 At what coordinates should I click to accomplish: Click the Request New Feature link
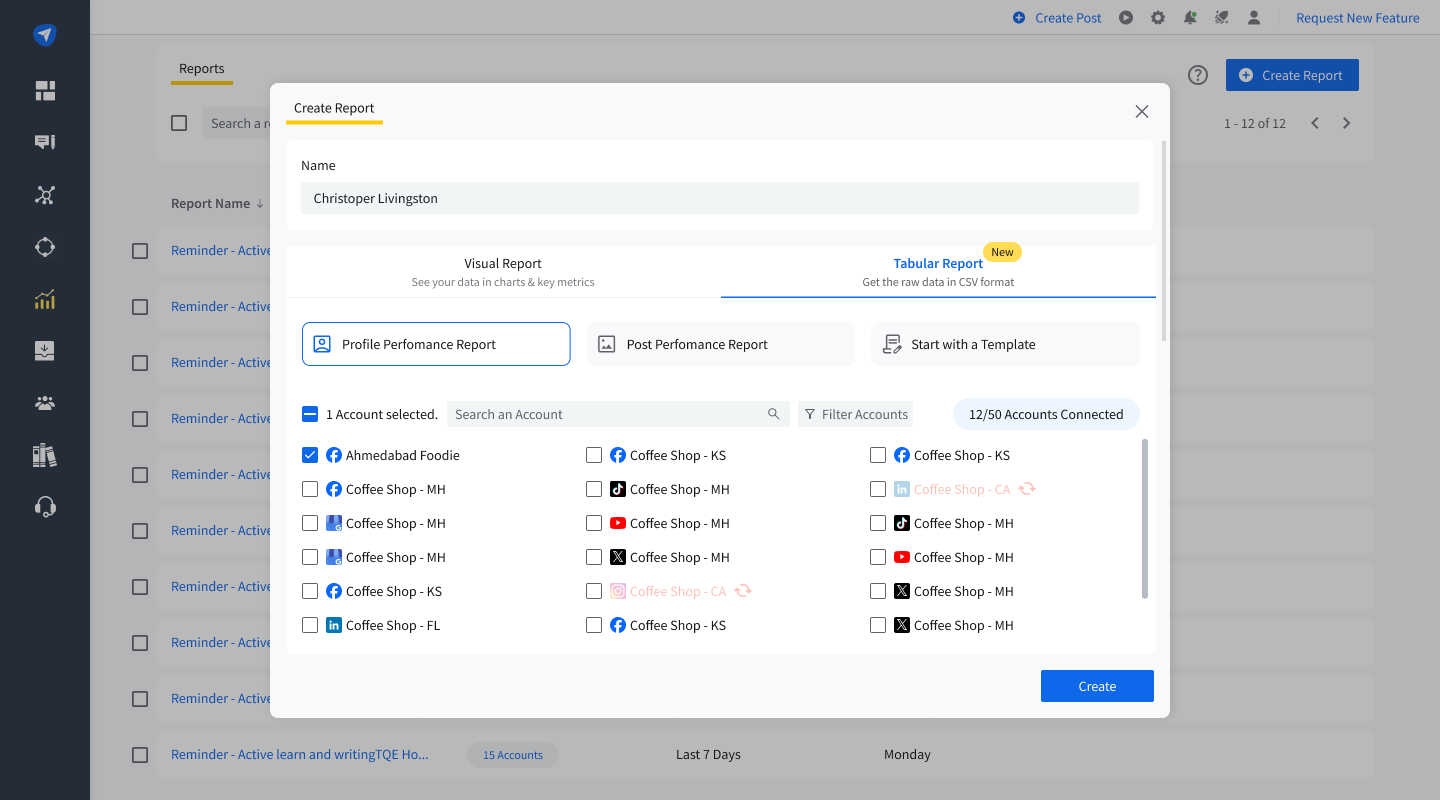coord(1357,18)
